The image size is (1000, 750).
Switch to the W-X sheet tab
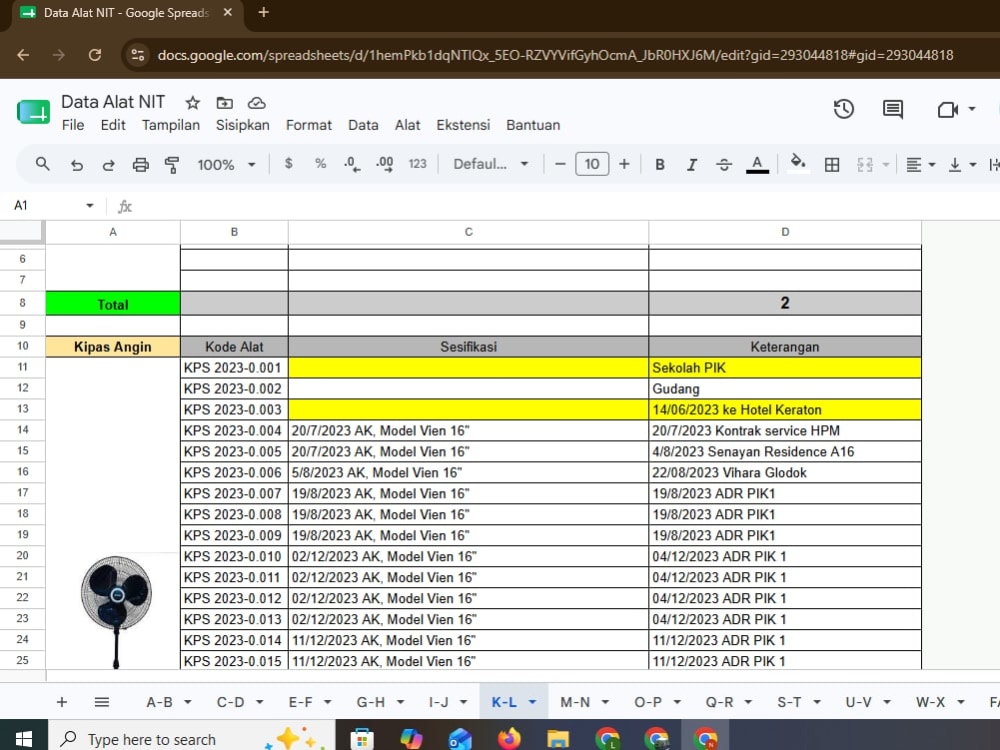pyautogui.click(x=930, y=702)
